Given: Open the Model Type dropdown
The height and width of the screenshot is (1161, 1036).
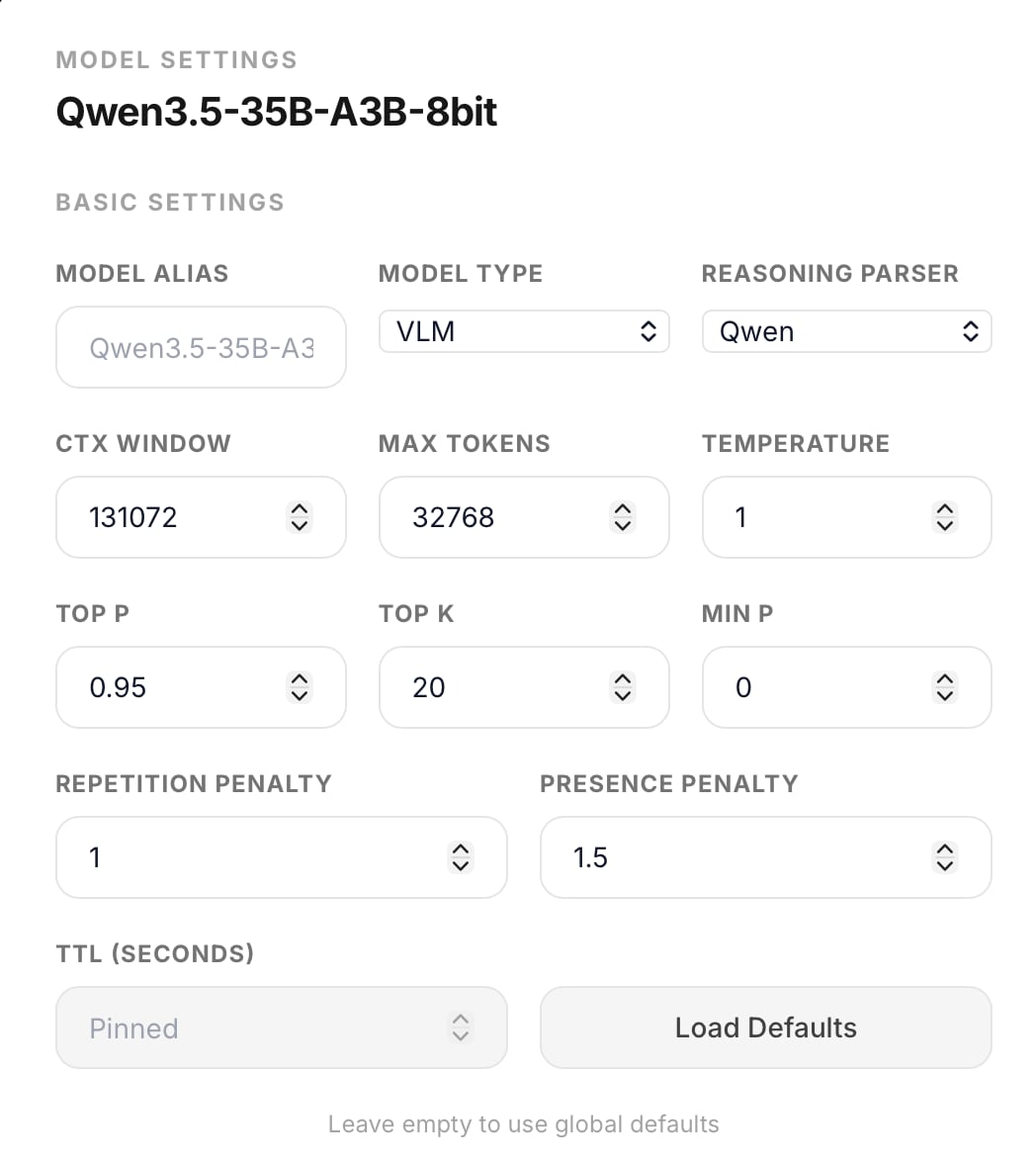Looking at the screenshot, I should [x=524, y=331].
